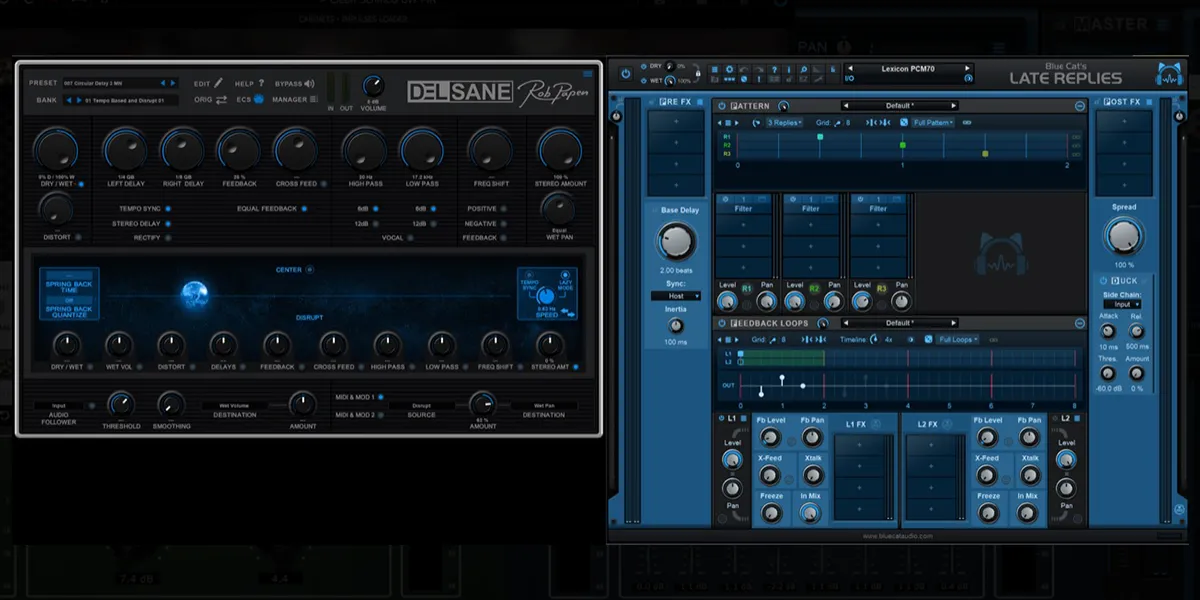Click the Edit pencil icon in Delsane
The image size is (1200, 600).
coord(218,84)
